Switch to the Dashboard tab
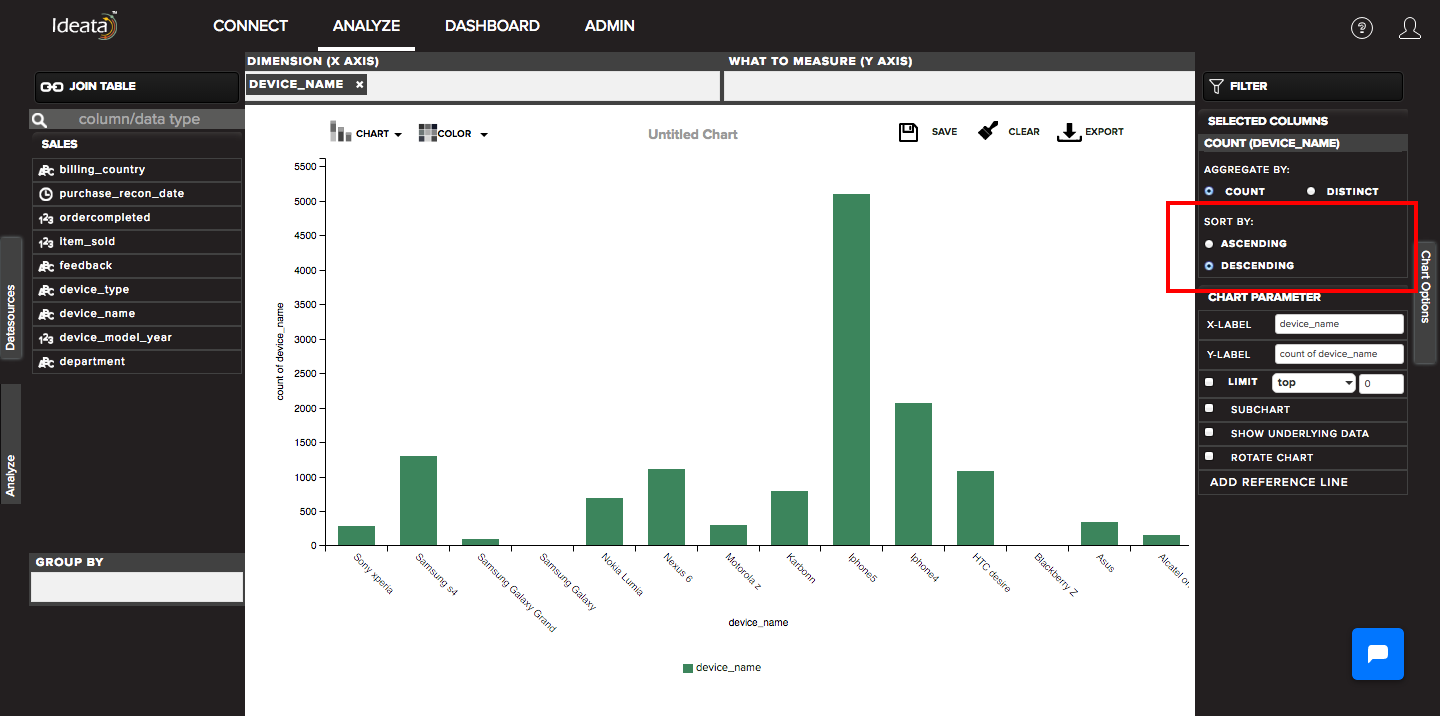 pos(492,26)
